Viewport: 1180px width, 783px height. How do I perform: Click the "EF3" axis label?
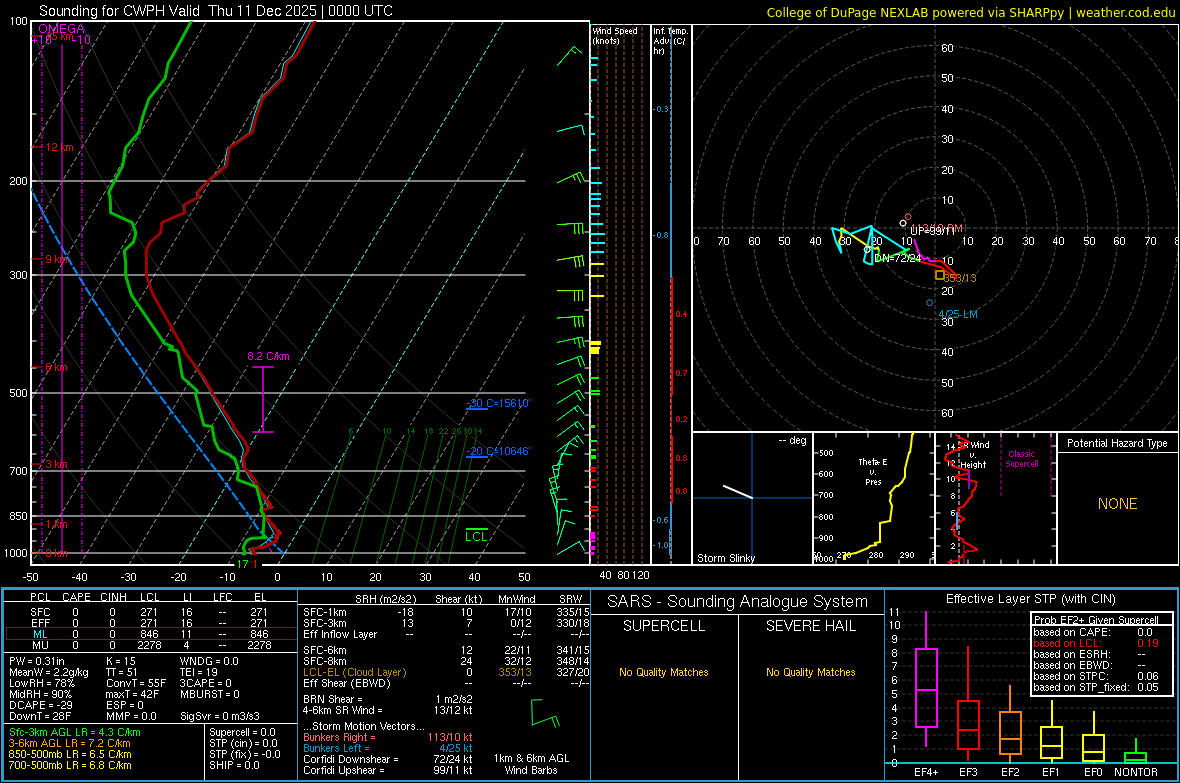(x=968, y=772)
